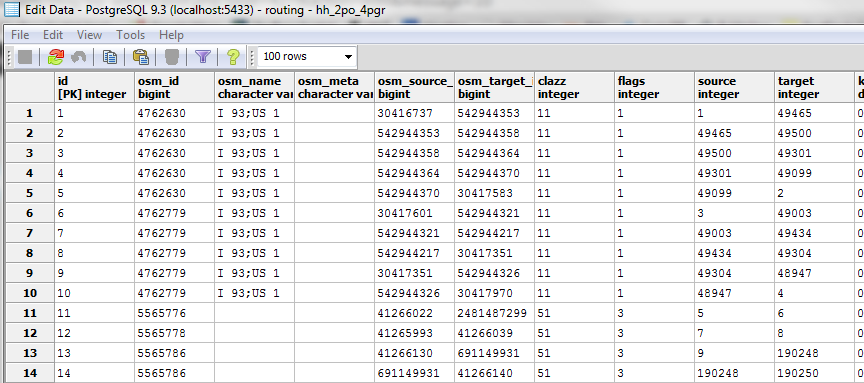Open the View menu

click(x=89, y=35)
